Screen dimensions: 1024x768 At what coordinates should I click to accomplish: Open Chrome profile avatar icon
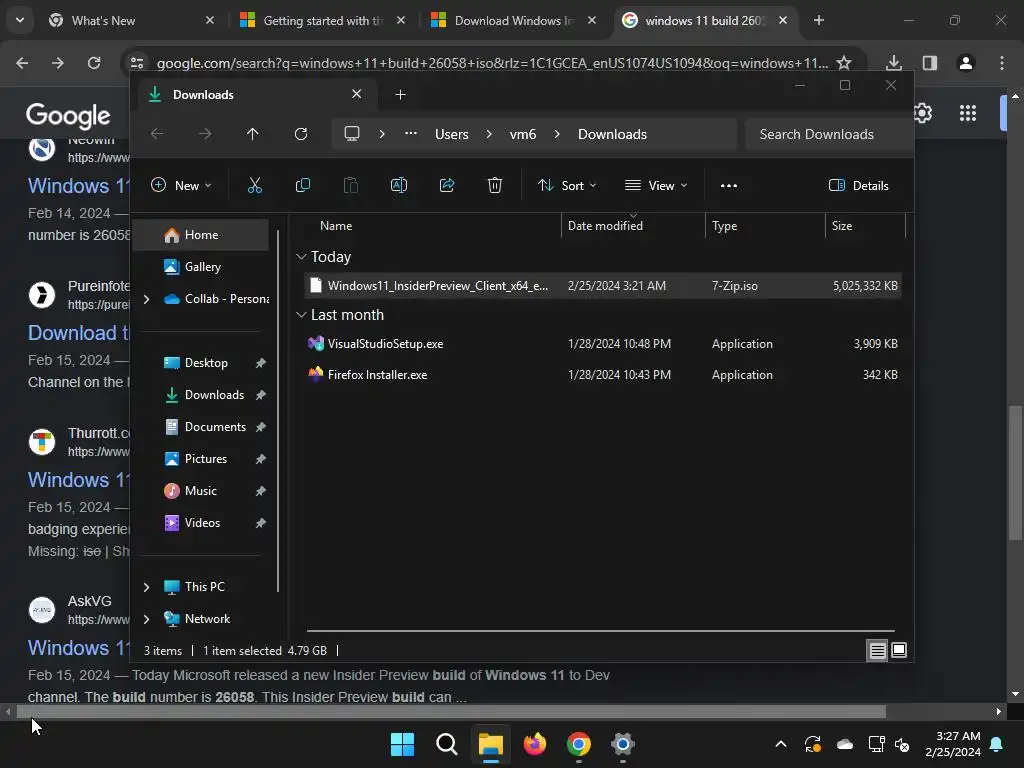[x=966, y=63]
